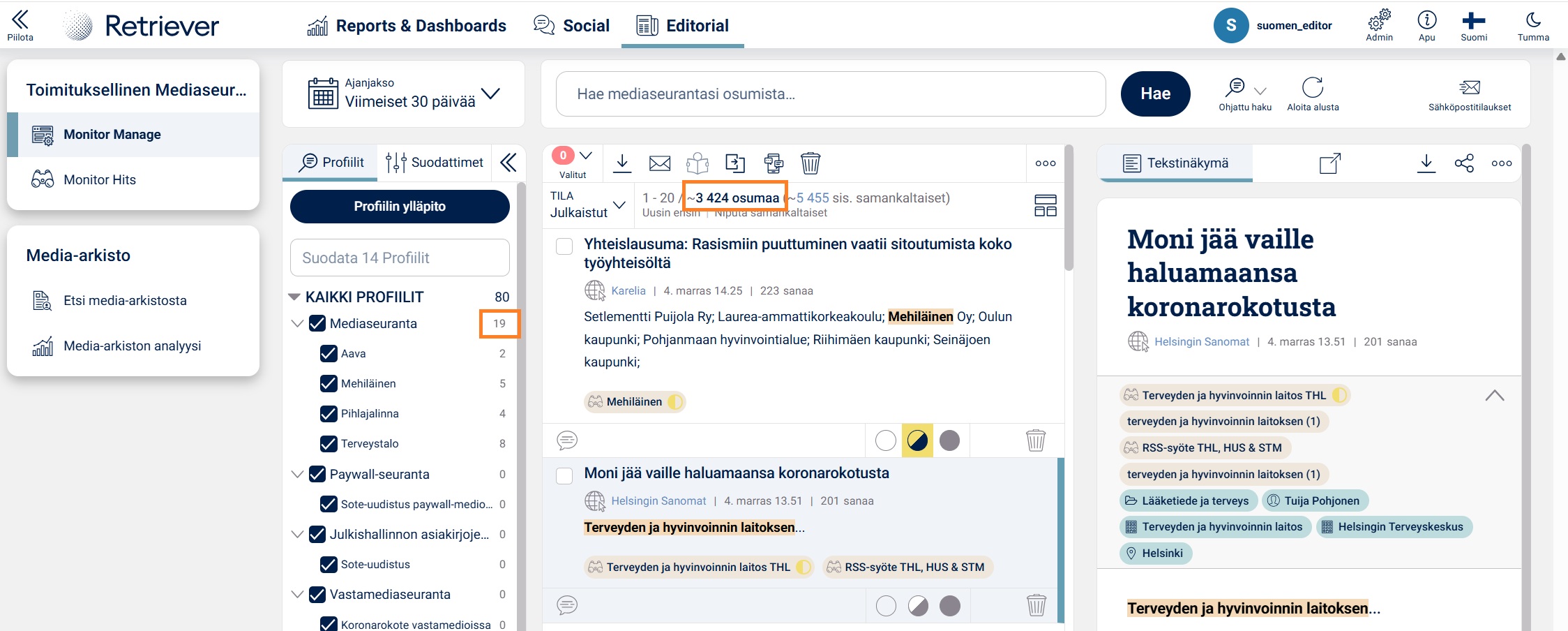Open the TILA Julkaistut status dropdown
This screenshot has height=631, width=1568.
[587, 205]
